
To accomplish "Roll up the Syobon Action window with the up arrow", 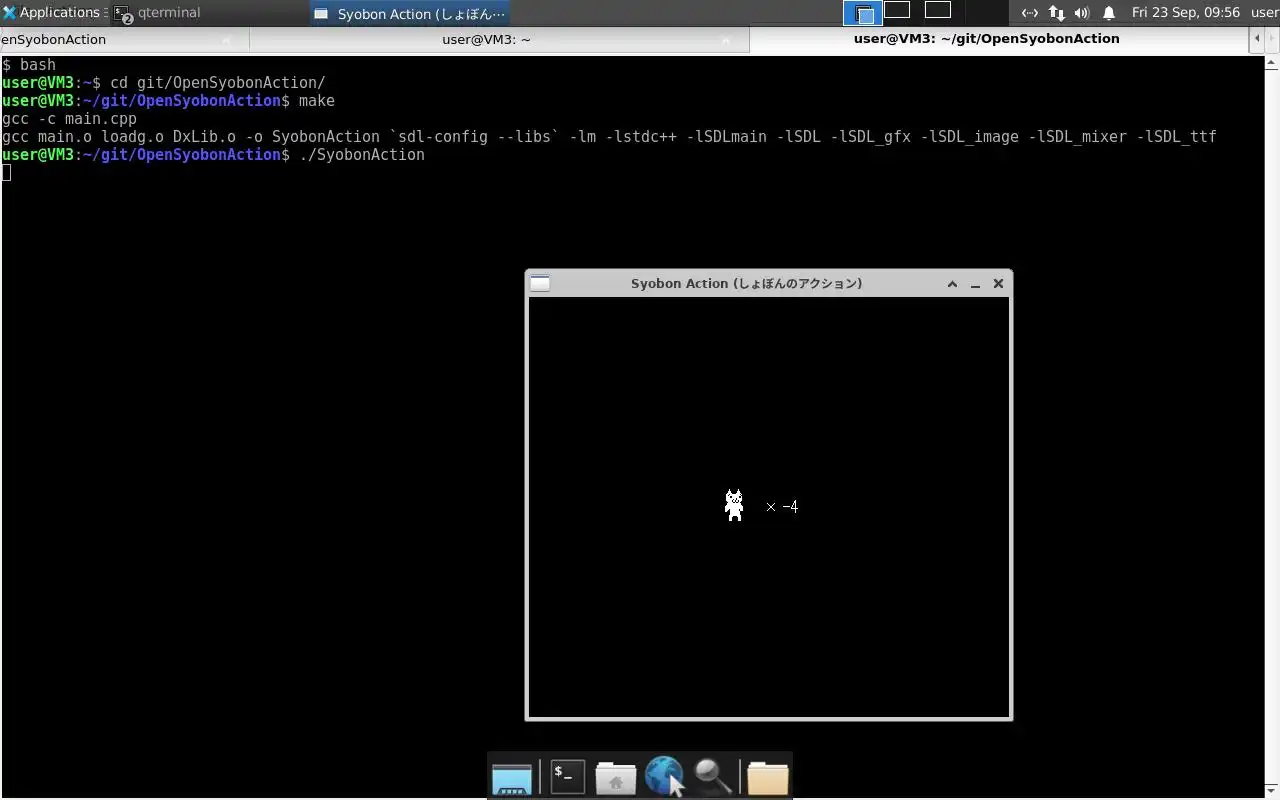I will point(952,284).
